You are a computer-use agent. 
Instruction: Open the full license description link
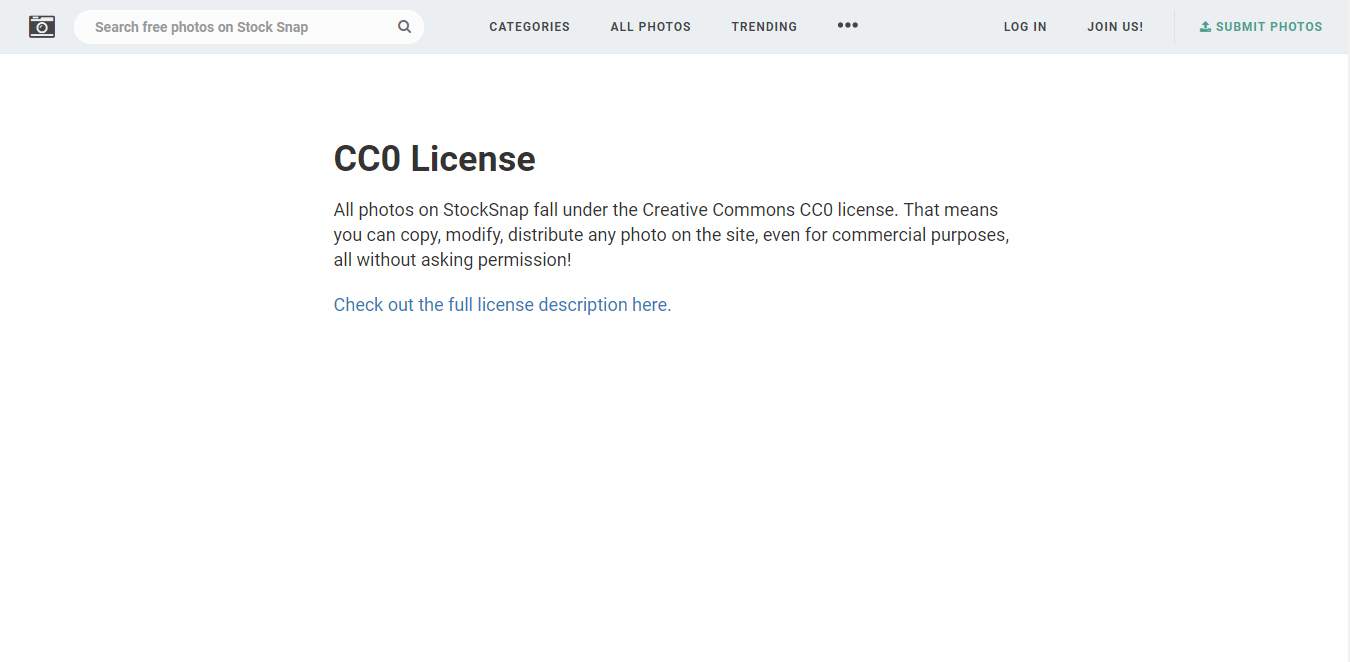click(x=502, y=305)
